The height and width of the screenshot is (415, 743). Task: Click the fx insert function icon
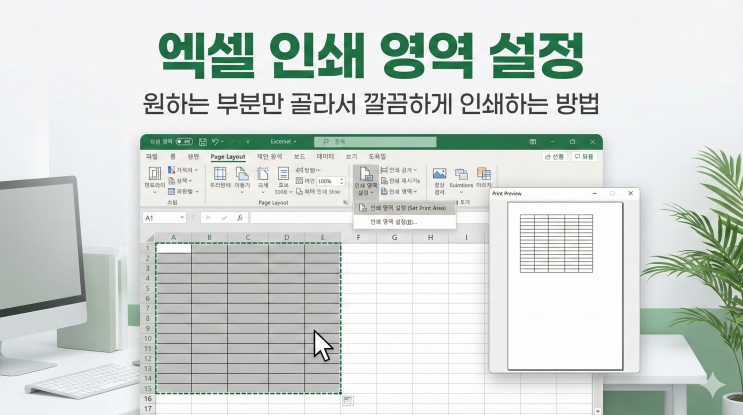click(x=240, y=217)
